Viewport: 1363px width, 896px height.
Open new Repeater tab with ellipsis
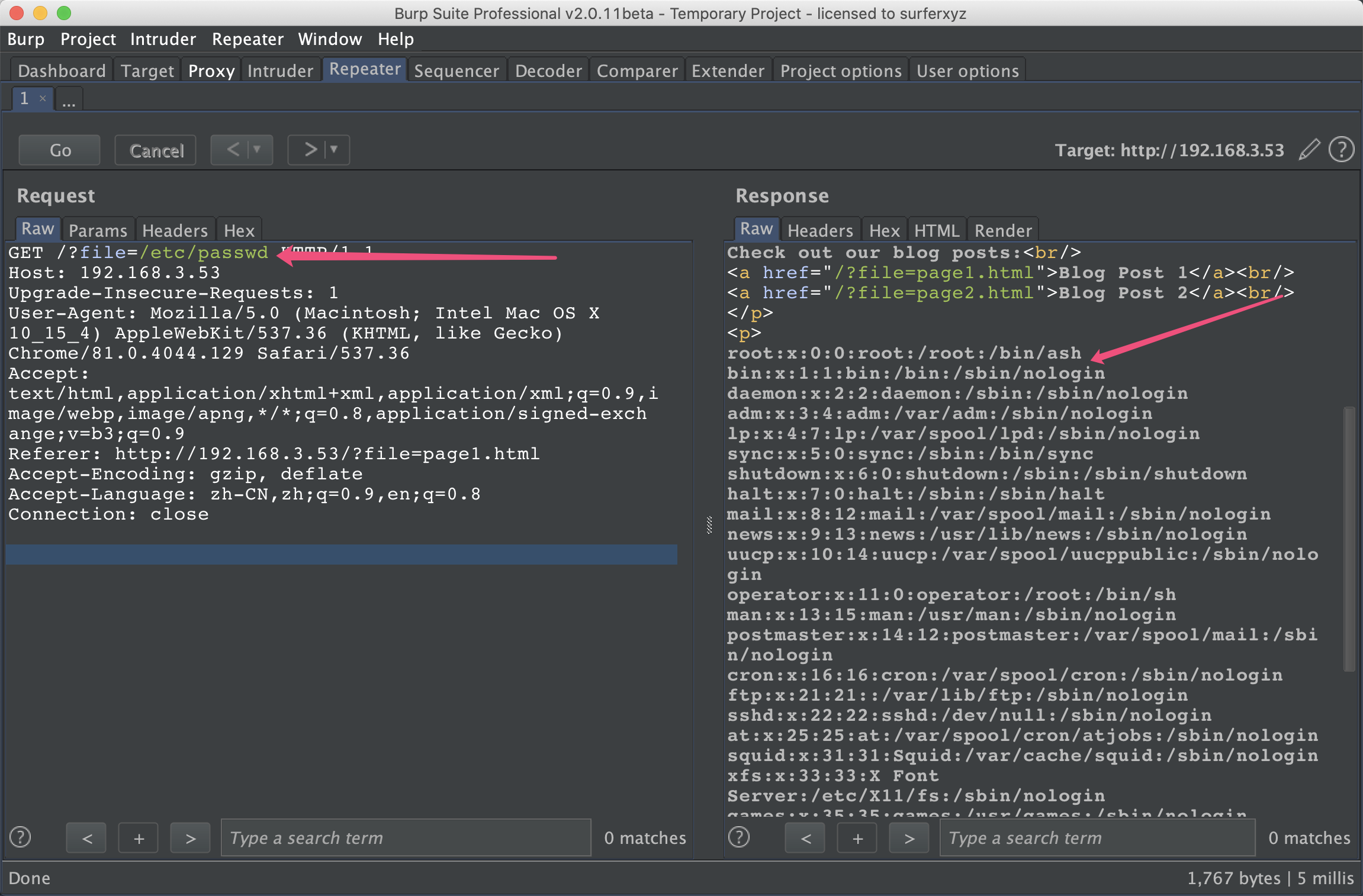coord(69,99)
